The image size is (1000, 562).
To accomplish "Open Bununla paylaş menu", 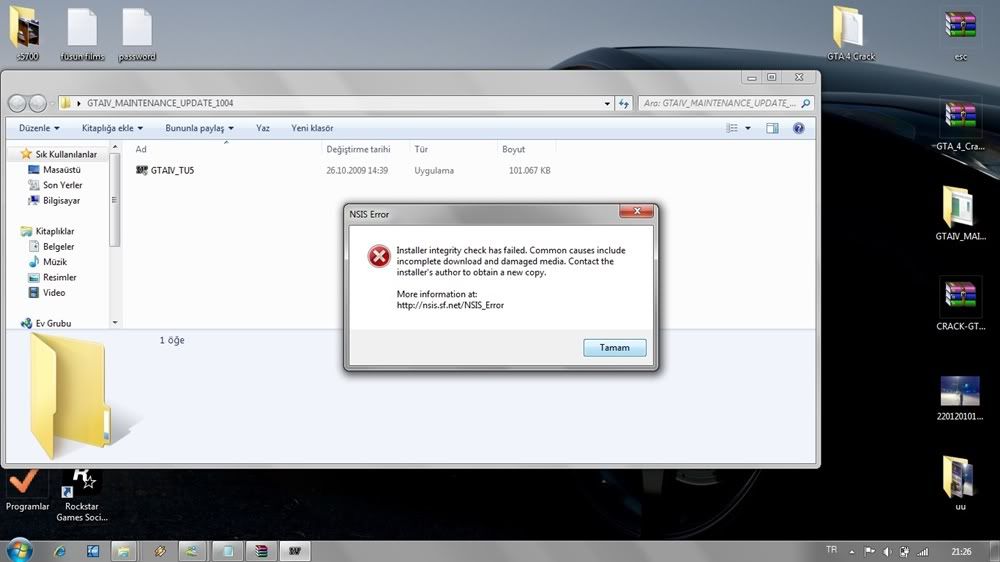I will click(199, 128).
